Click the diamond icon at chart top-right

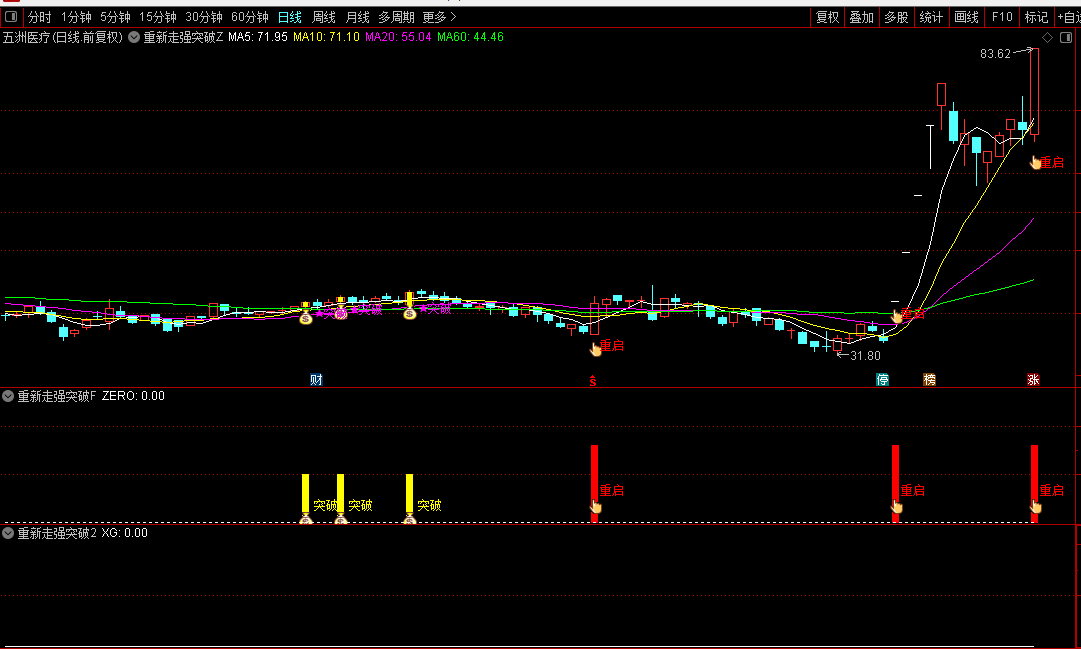coord(1047,37)
